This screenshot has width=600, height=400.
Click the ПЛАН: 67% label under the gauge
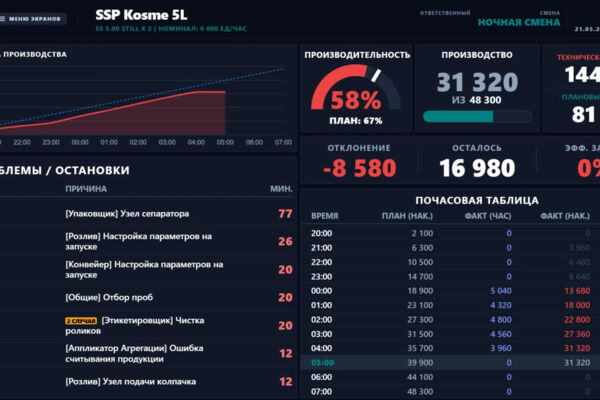(x=356, y=121)
